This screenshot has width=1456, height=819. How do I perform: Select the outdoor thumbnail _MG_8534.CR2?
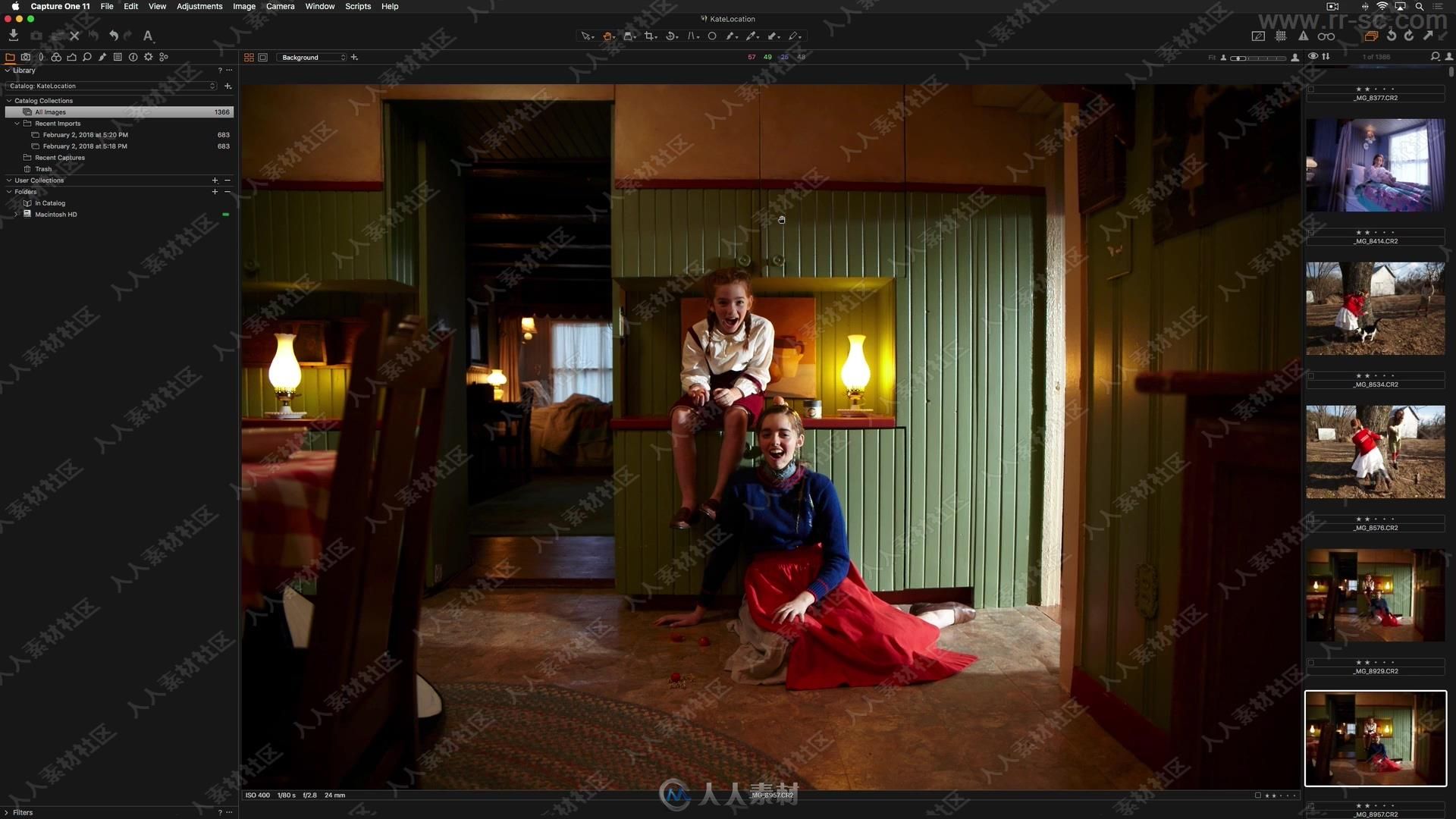pyautogui.click(x=1375, y=309)
